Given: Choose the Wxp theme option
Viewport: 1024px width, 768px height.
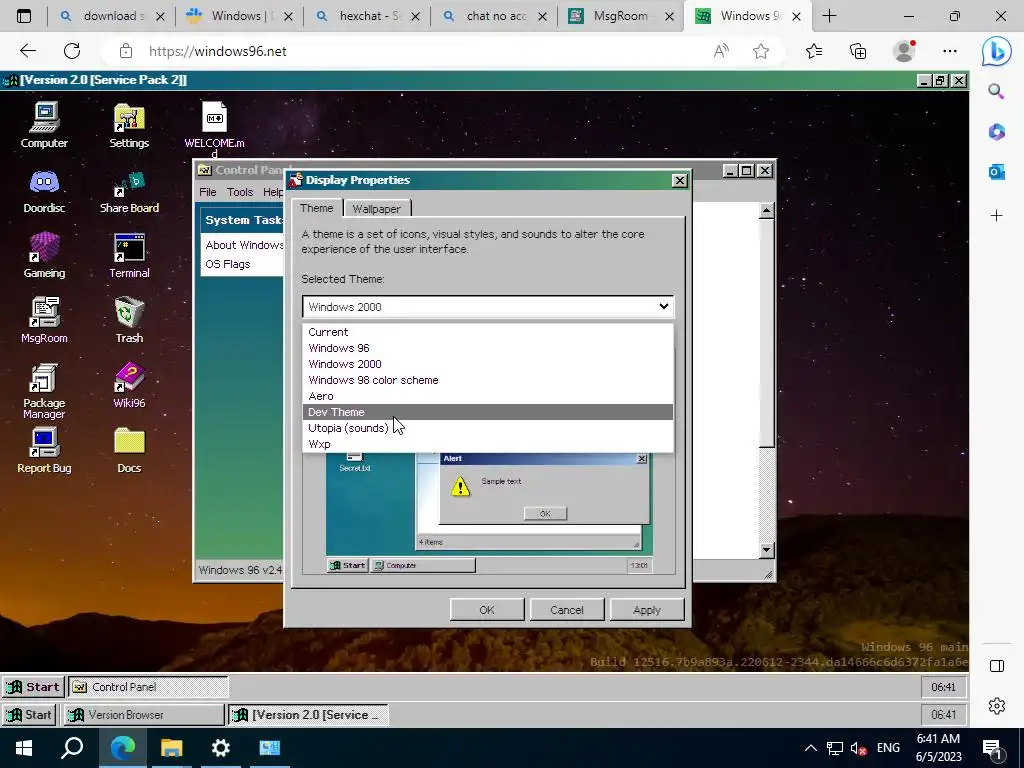Looking at the screenshot, I should point(488,444).
